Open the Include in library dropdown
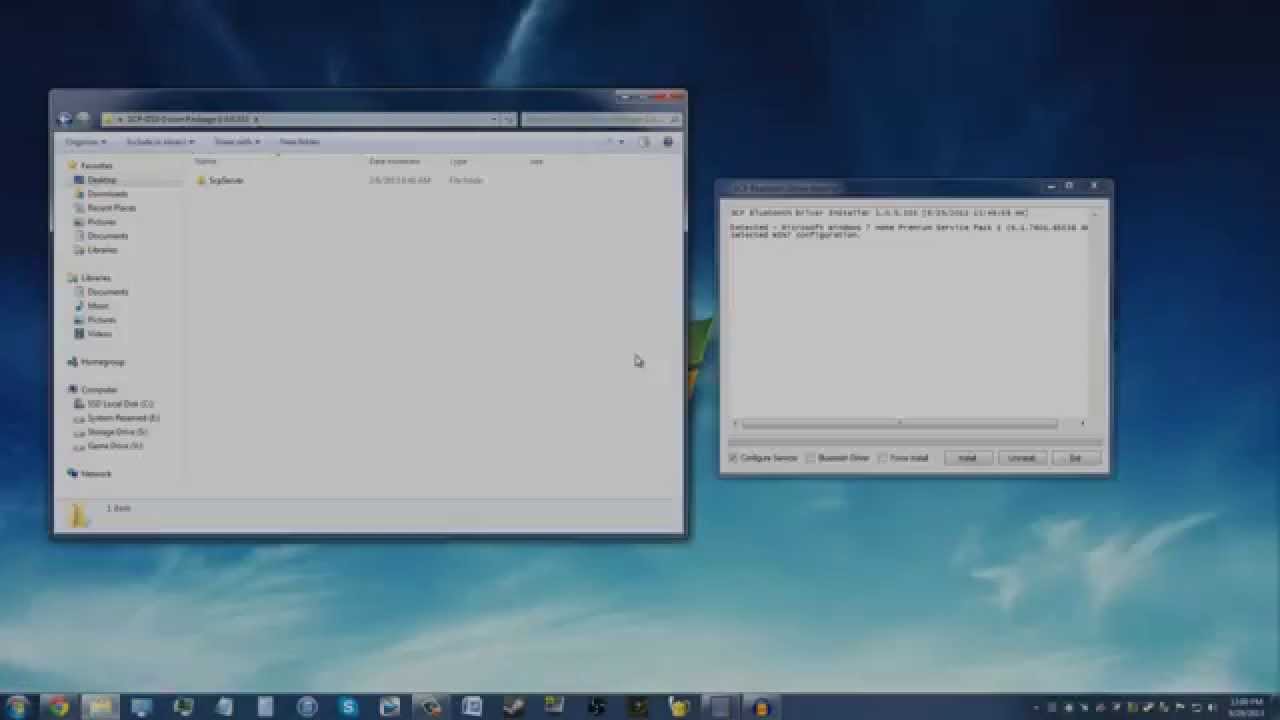Viewport: 1280px width, 720px height. click(160, 142)
